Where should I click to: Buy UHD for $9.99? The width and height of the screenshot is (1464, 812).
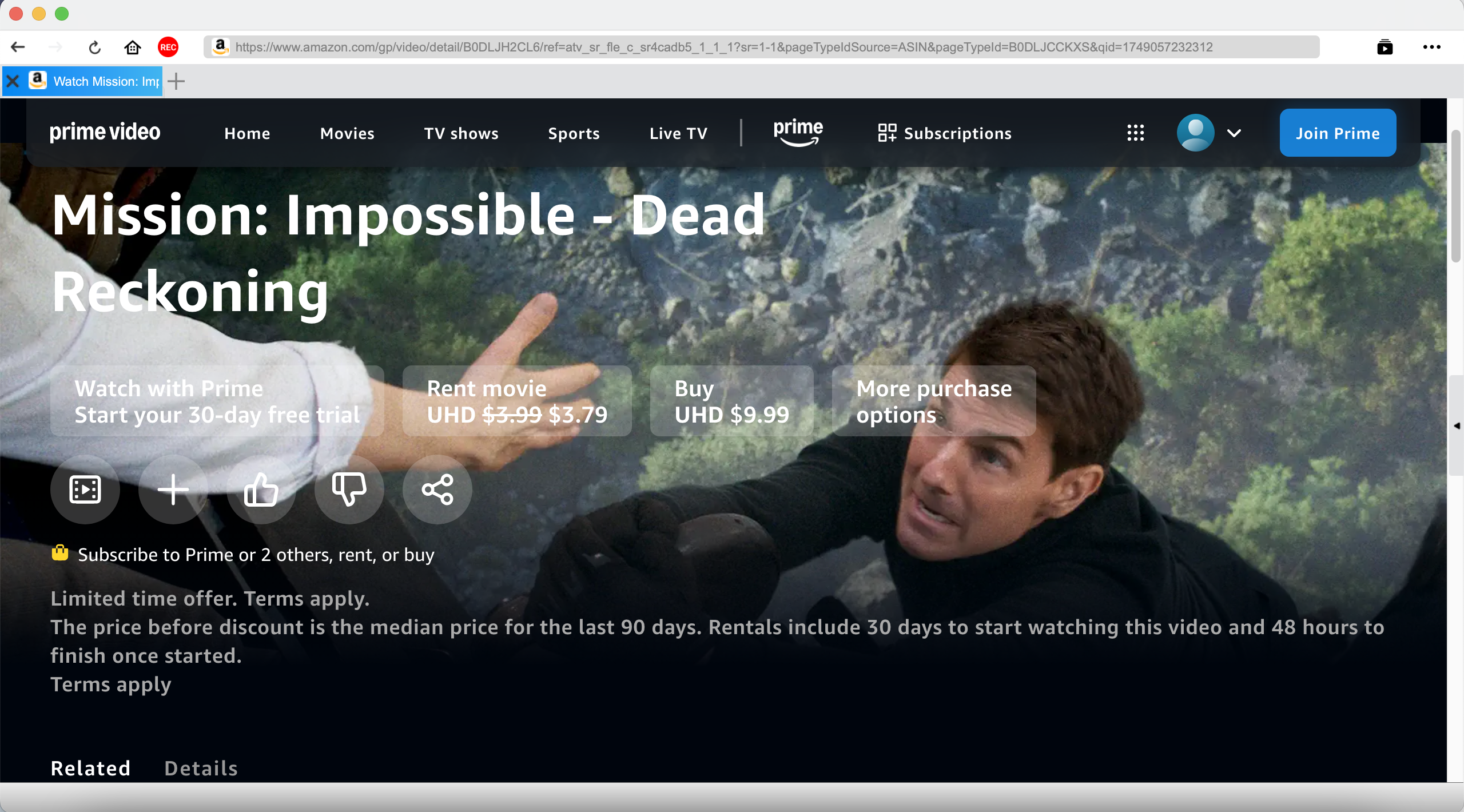[731, 401]
